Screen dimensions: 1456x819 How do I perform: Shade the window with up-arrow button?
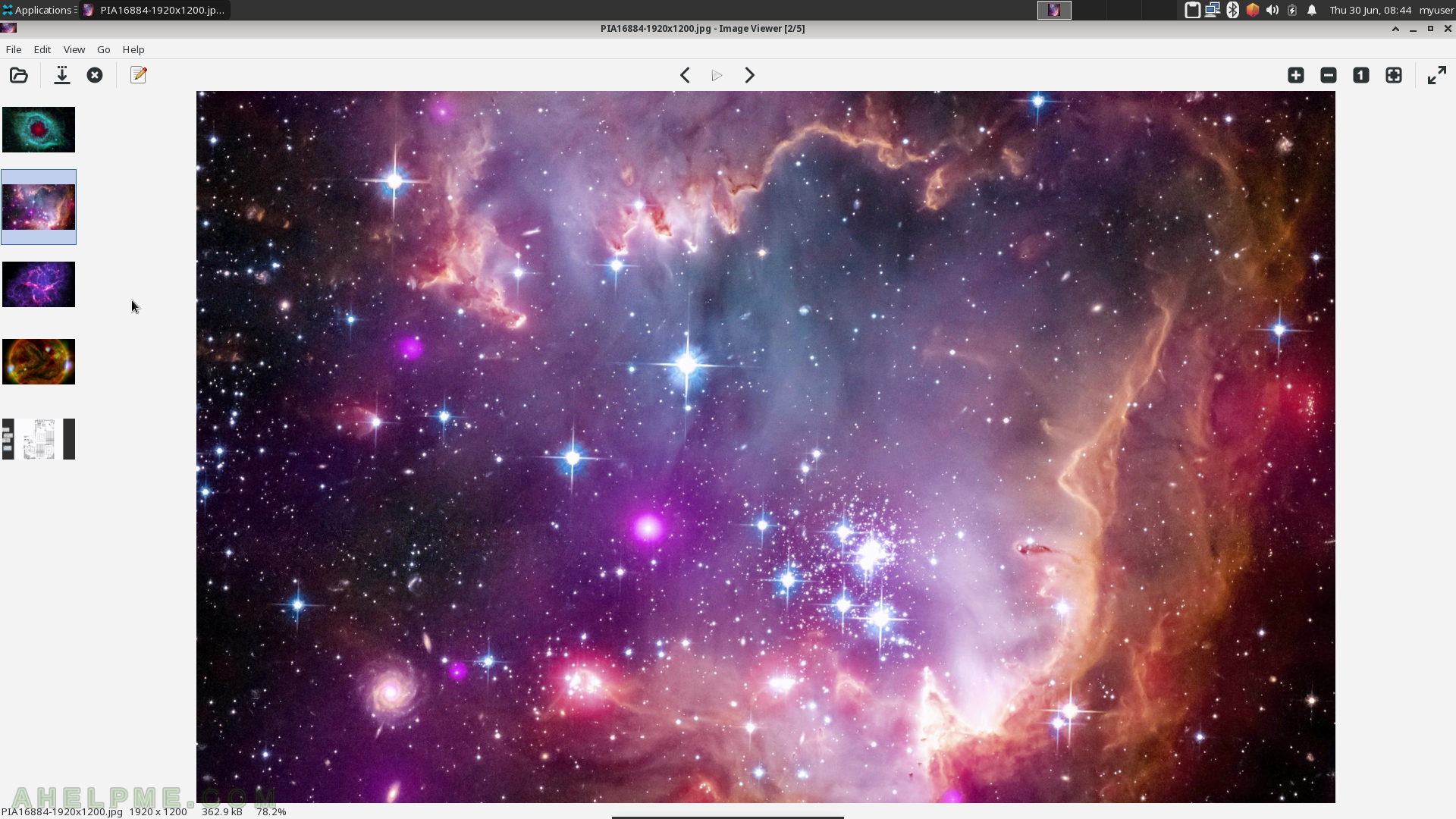[x=1395, y=29]
